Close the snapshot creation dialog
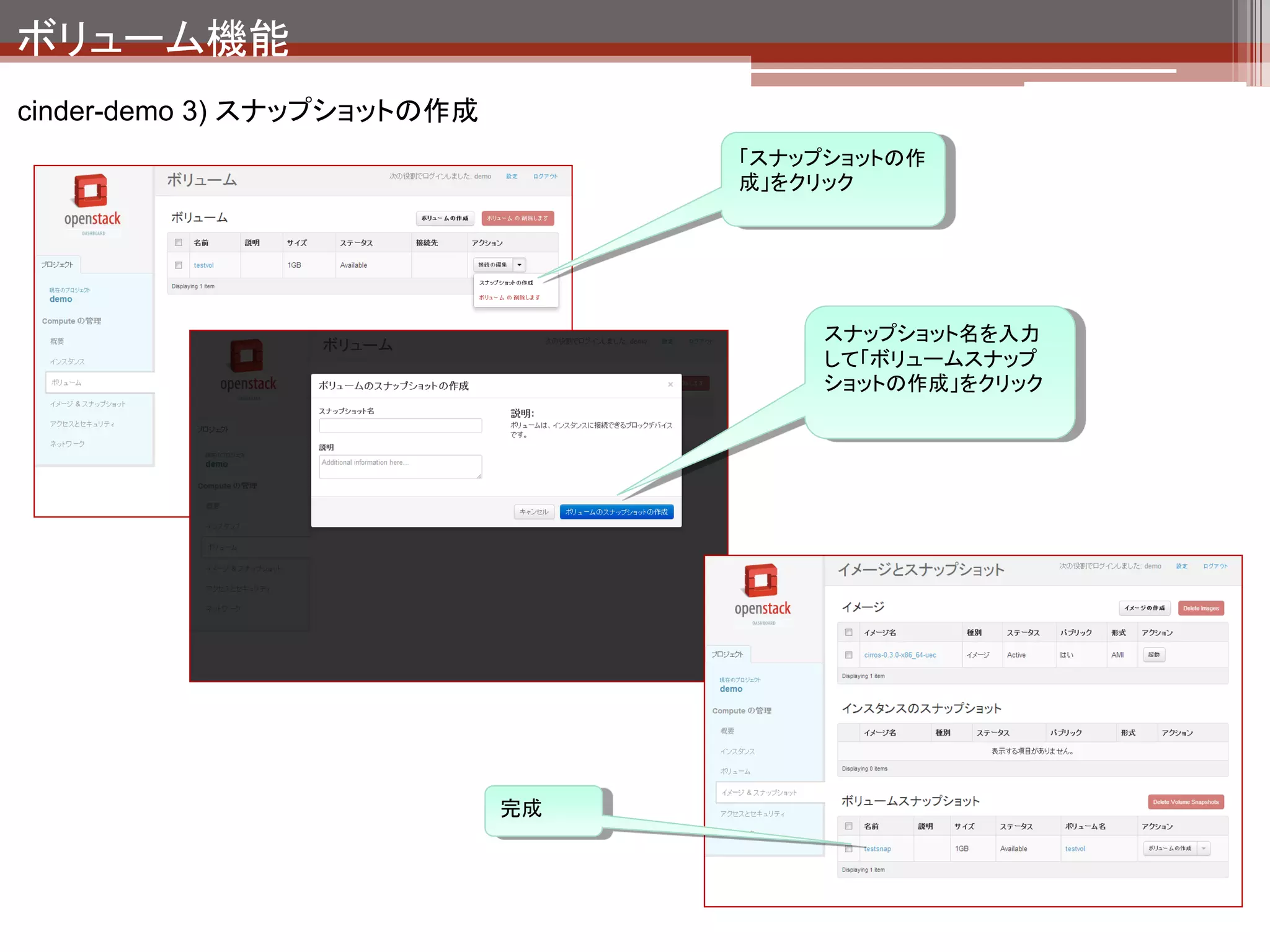Screen dimensions: 1270x952 tap(670, 385)
